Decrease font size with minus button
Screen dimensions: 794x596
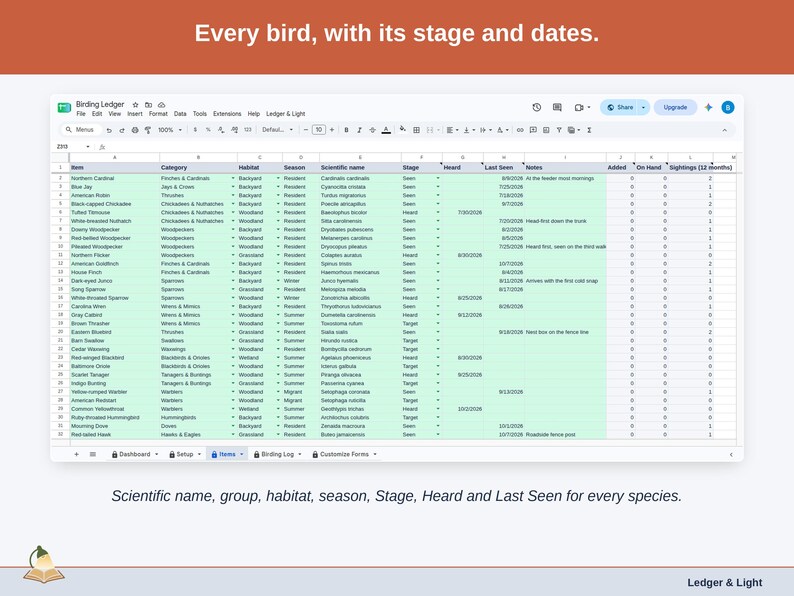click(305, 130)
